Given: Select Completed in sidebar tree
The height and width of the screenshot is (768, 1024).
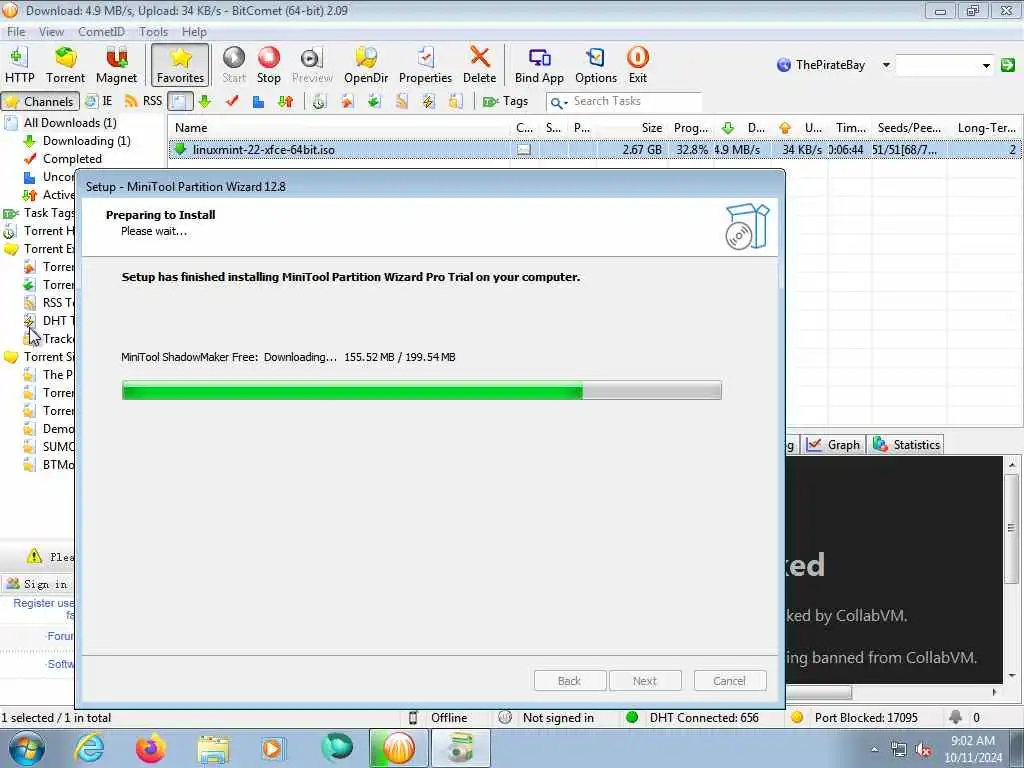Looking at the screenshot, I should pyautogui.click(x=72, y=159).
